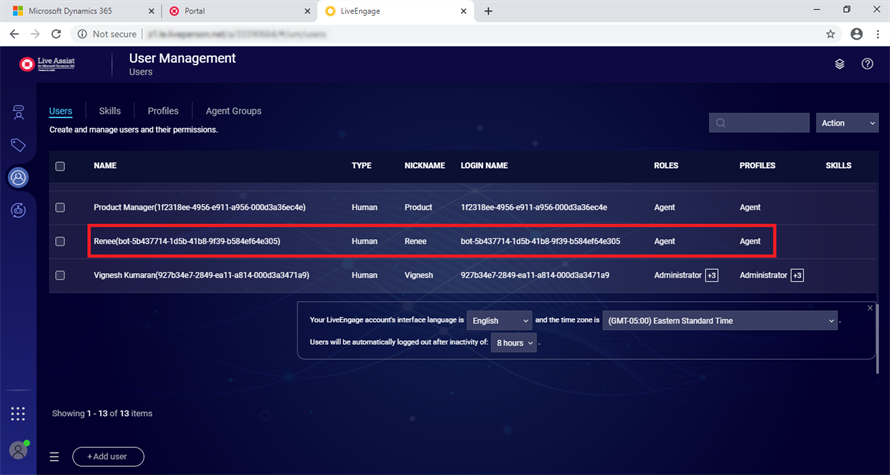Switch to the Skills tab
The width and height of the screenshot is (890, 475).
[x=110, y=111]
